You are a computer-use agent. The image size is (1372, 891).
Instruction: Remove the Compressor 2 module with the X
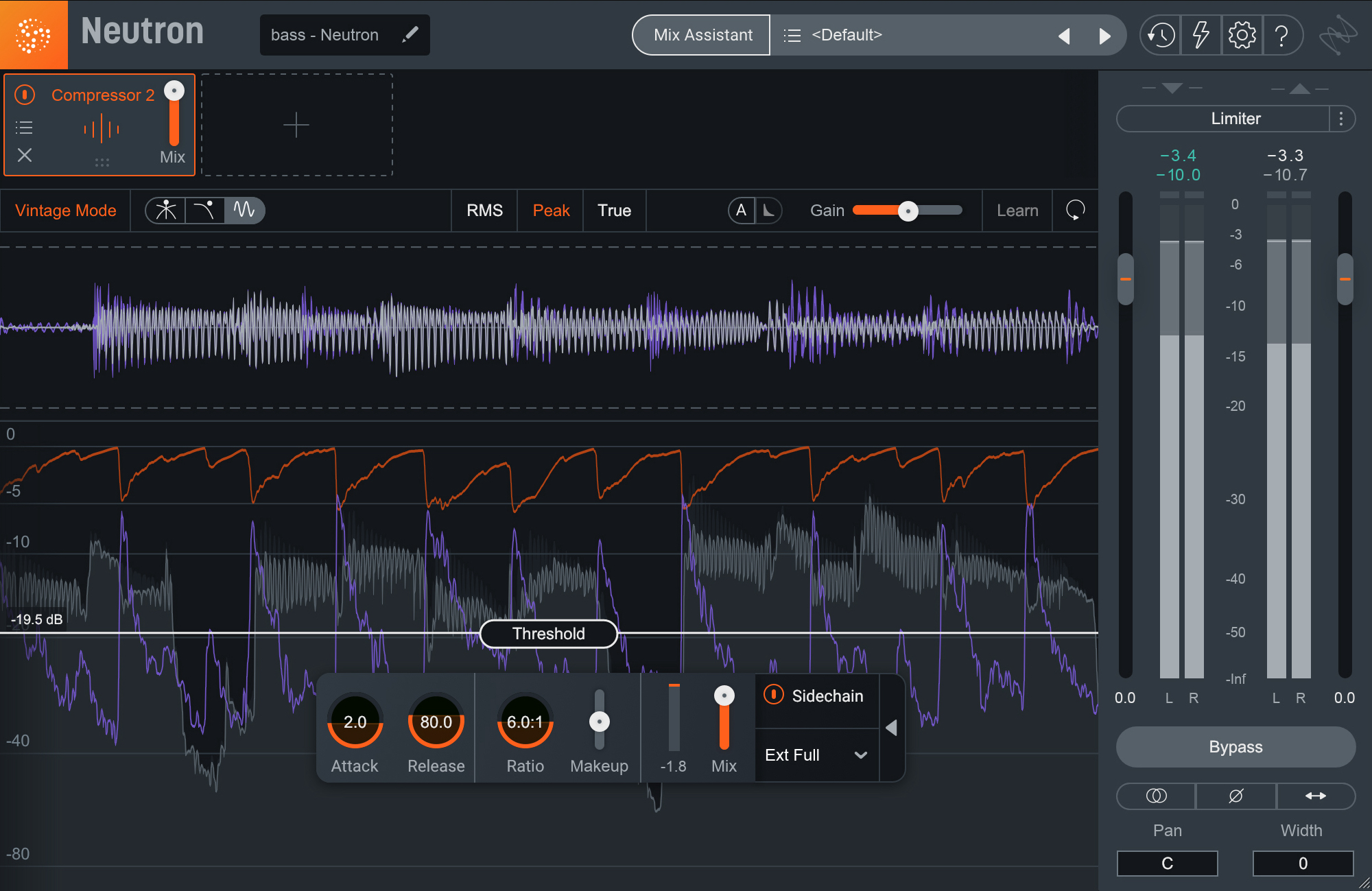(25, 155)
